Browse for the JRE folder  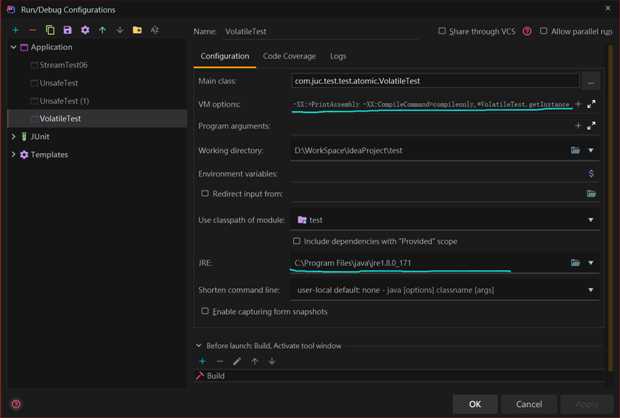(x=575, y=263)
